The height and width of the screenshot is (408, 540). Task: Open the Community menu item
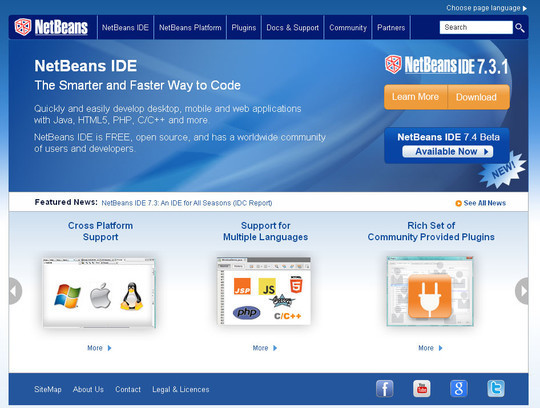point(348,28)
